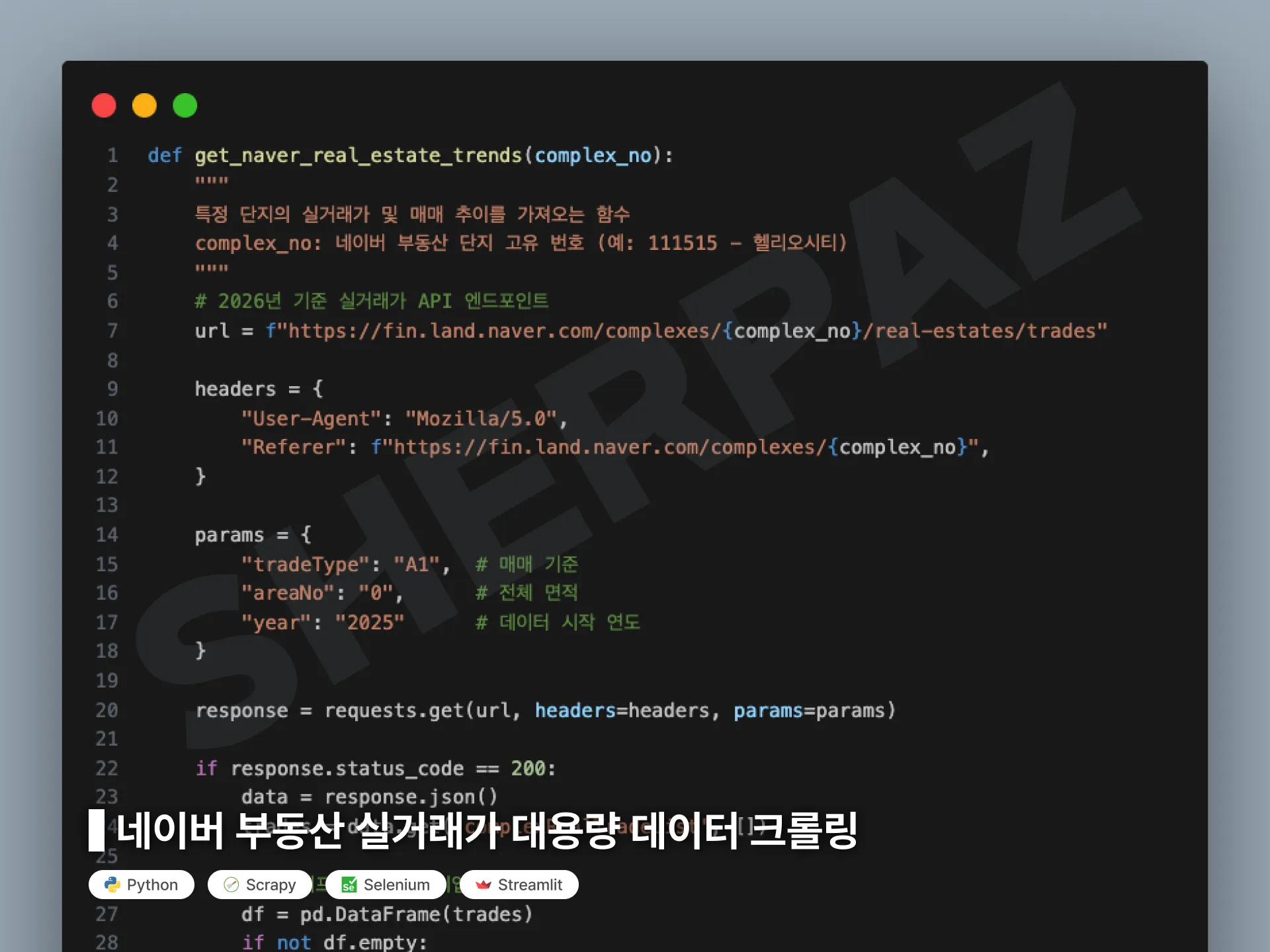Click function name get_naver_real_estate_trends
This screenshot has height=952, width=1270.
359,155
